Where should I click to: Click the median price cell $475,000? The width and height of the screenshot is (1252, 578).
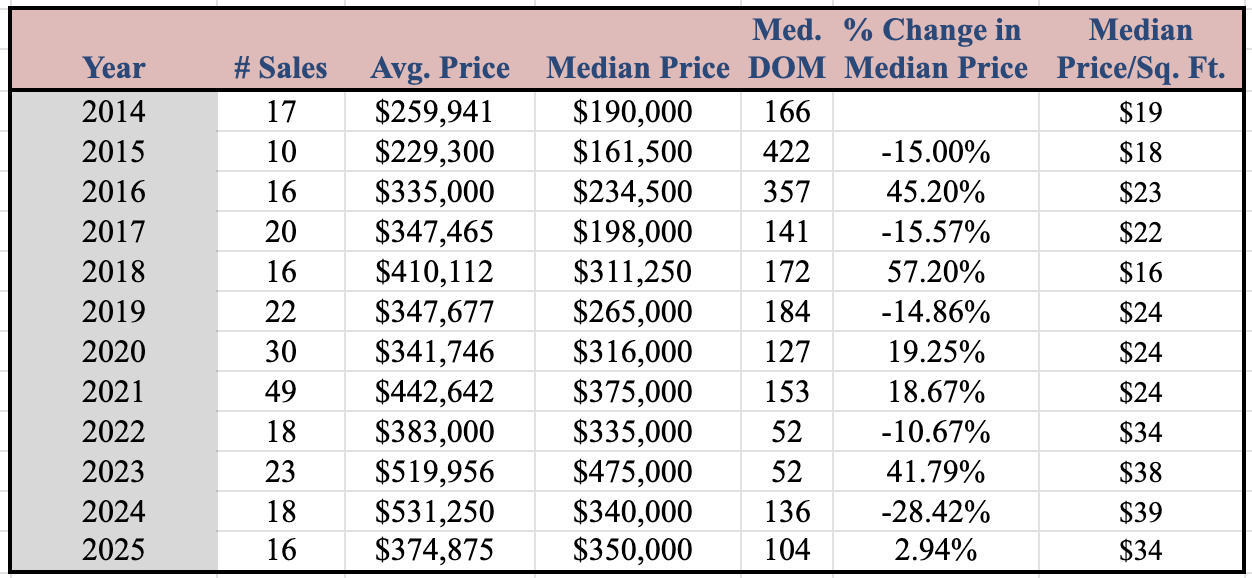[x=632, y=471]
